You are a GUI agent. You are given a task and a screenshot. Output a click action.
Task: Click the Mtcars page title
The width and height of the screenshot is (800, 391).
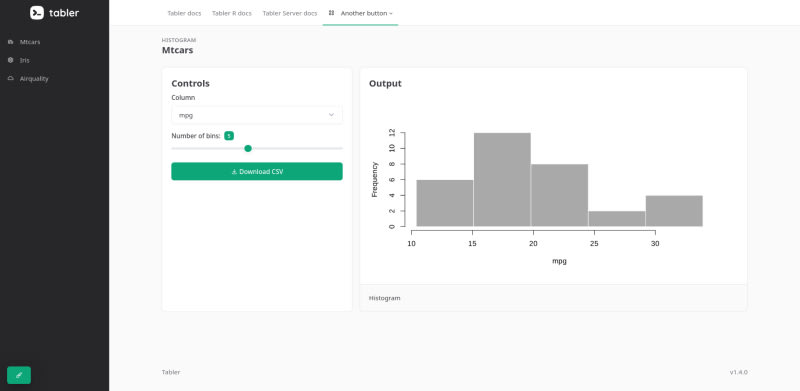pos(178,51)
